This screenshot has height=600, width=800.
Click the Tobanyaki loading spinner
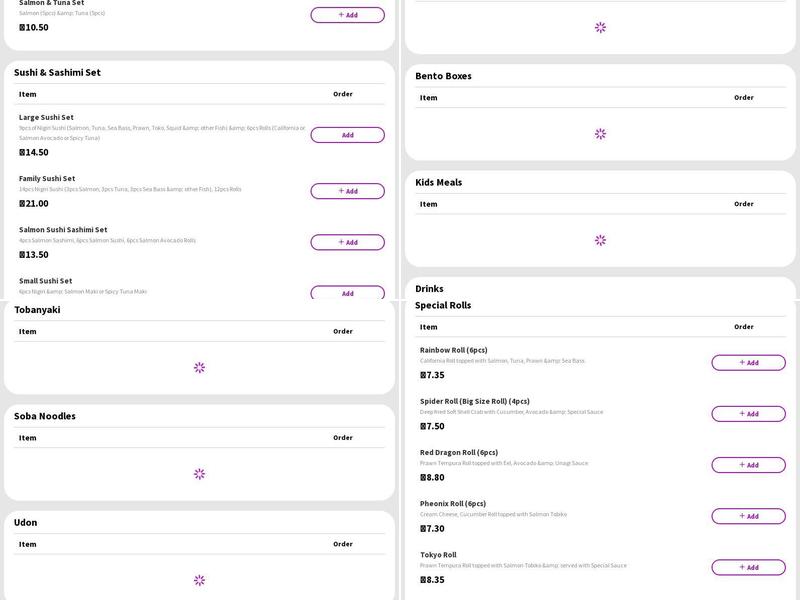[199, 368]
